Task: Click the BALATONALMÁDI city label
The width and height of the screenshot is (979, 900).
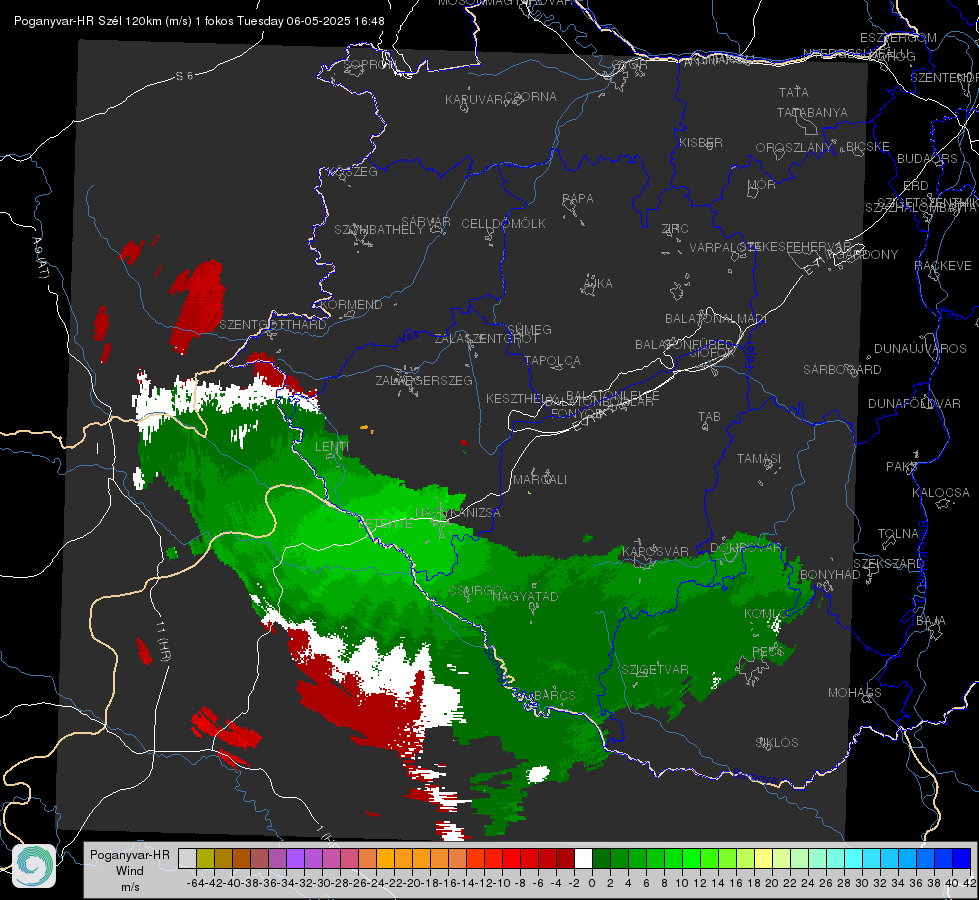Action: pos(716,319)
